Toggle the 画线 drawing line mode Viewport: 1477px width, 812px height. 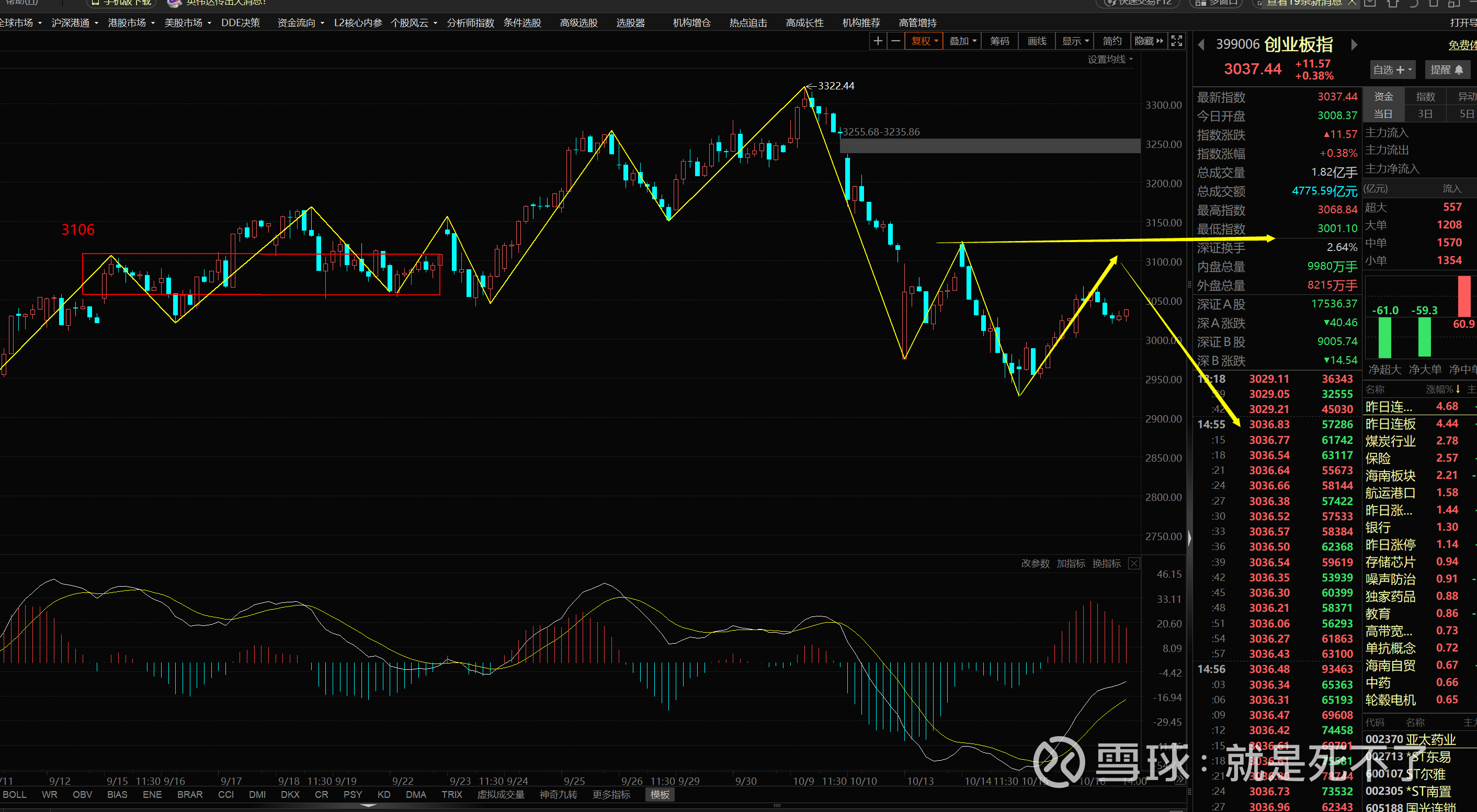1037,41
